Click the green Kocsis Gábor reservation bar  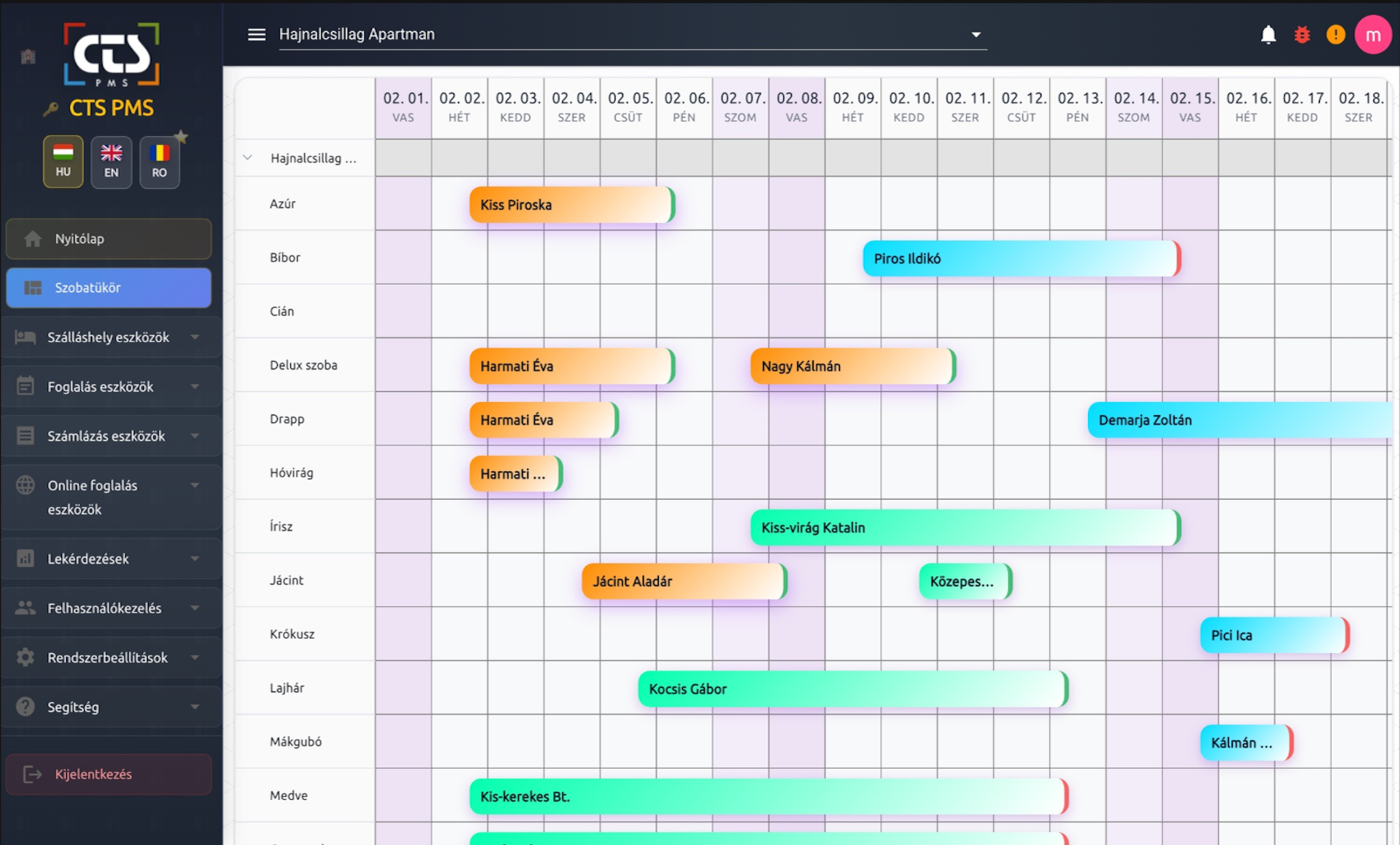click(852, 690)
